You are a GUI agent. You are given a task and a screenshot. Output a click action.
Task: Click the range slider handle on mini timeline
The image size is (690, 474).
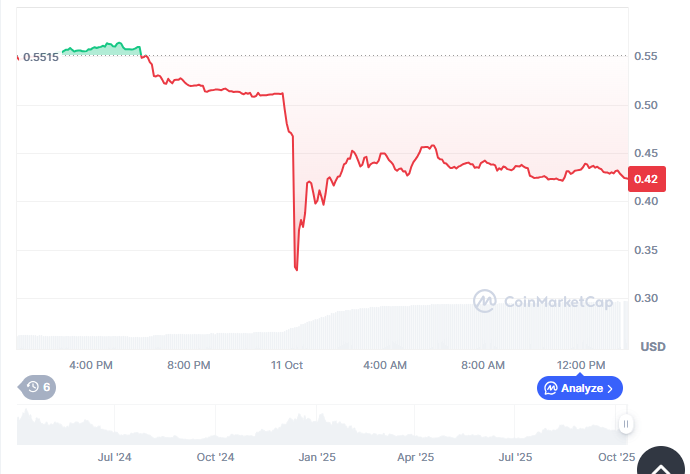click(x=627, y=424)
